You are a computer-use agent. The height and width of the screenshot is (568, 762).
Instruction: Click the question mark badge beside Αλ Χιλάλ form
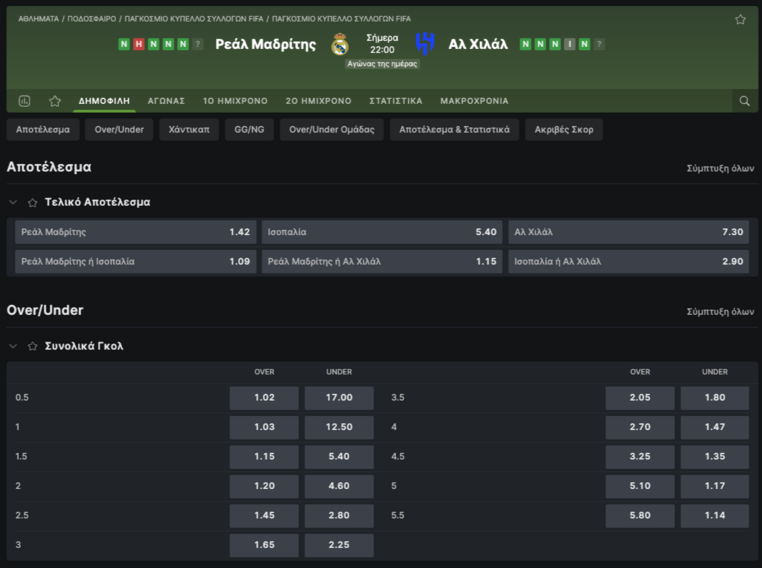point(599,44)
